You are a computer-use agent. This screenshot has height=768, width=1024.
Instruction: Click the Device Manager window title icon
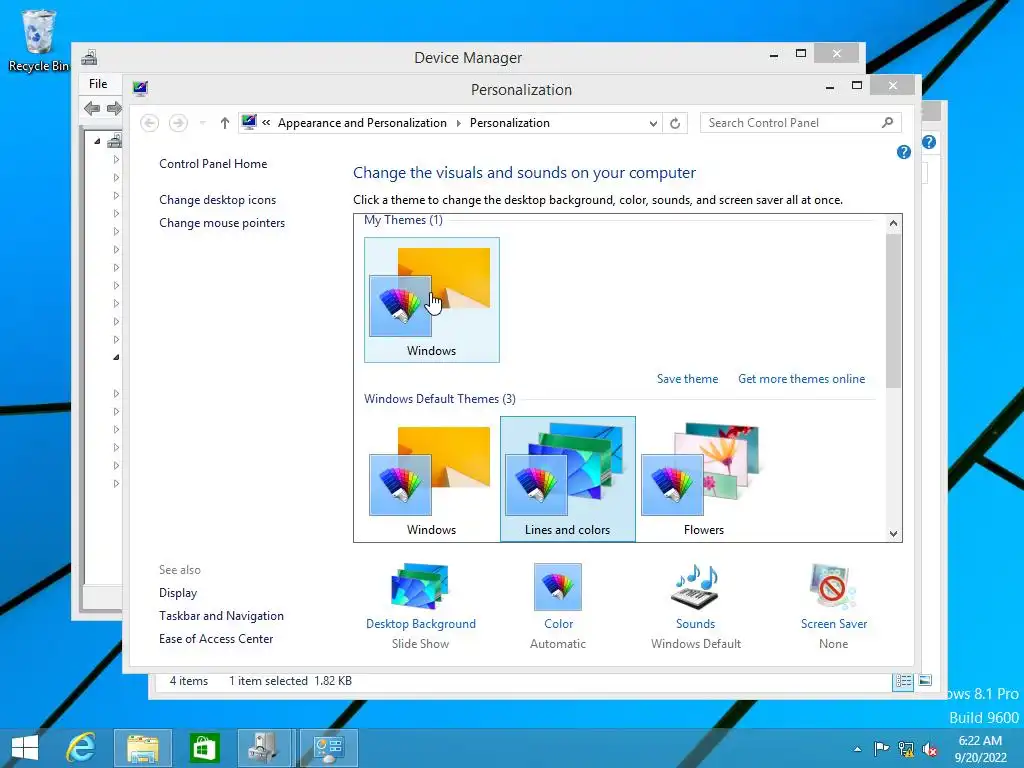pyautogui.click(x=89, y=57)
